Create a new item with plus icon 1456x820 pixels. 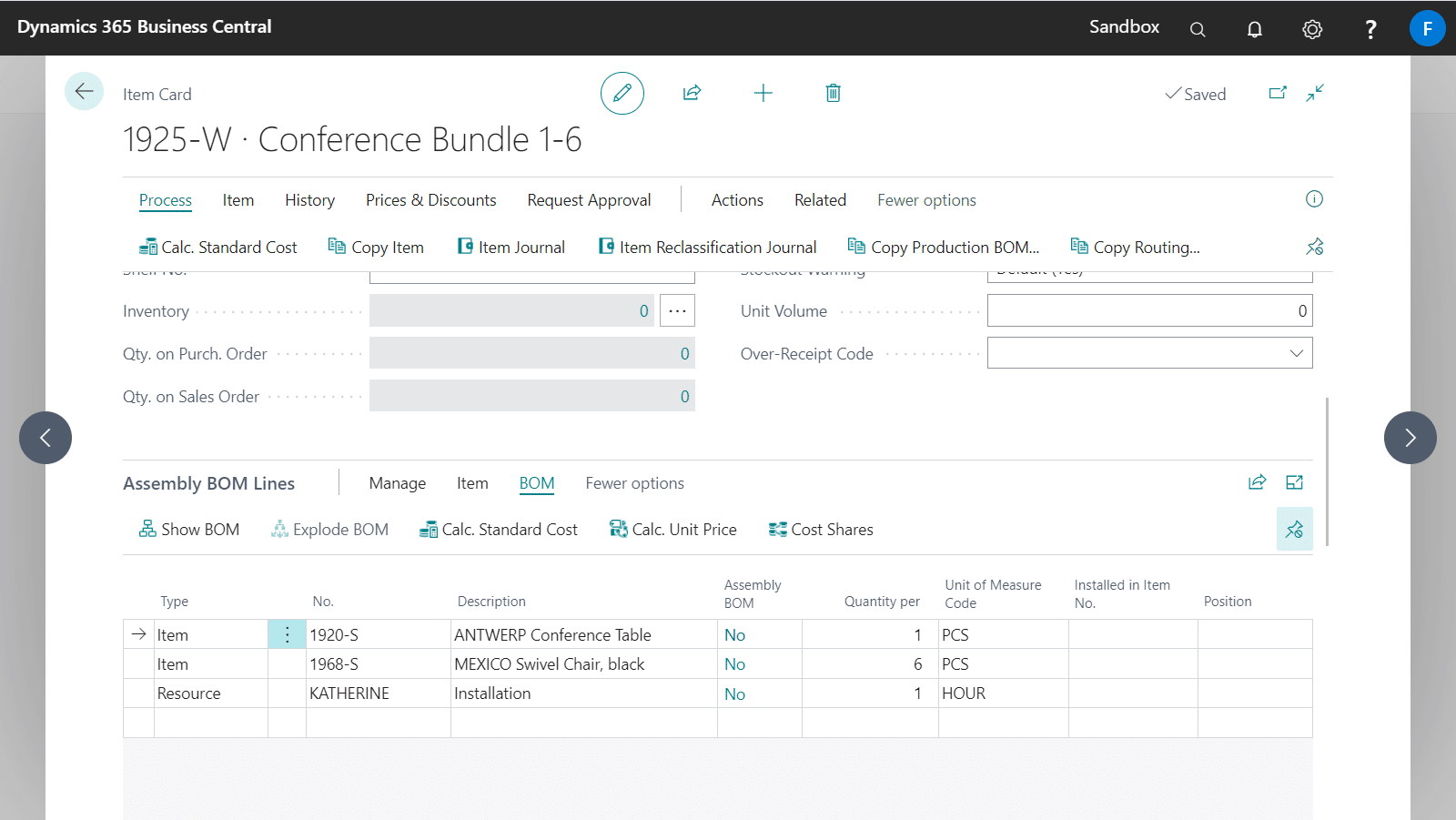click(x=763, y=93)
